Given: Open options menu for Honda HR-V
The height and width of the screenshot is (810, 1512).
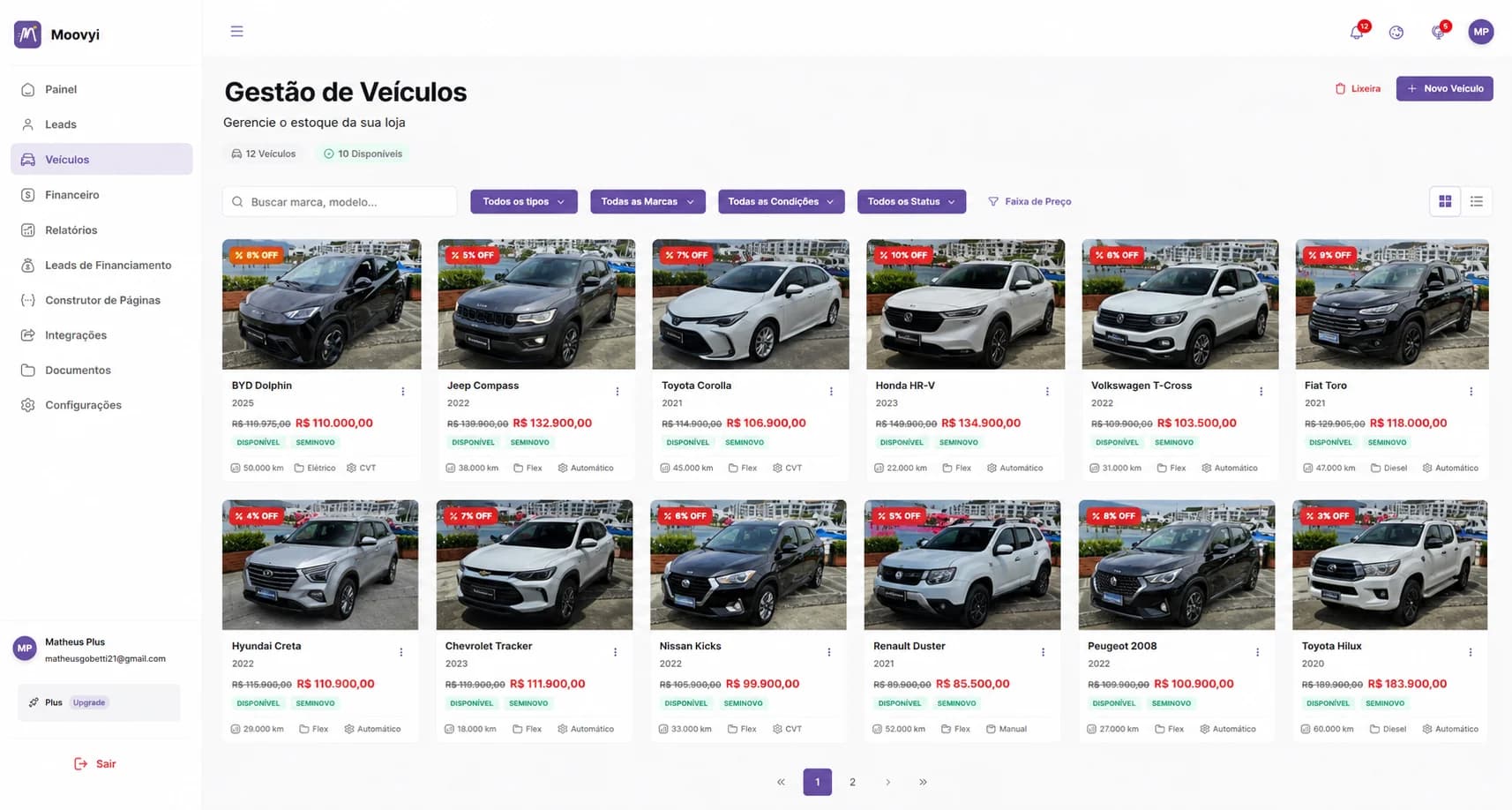Looking at the screenshot, I should (x=1047, y=392).
